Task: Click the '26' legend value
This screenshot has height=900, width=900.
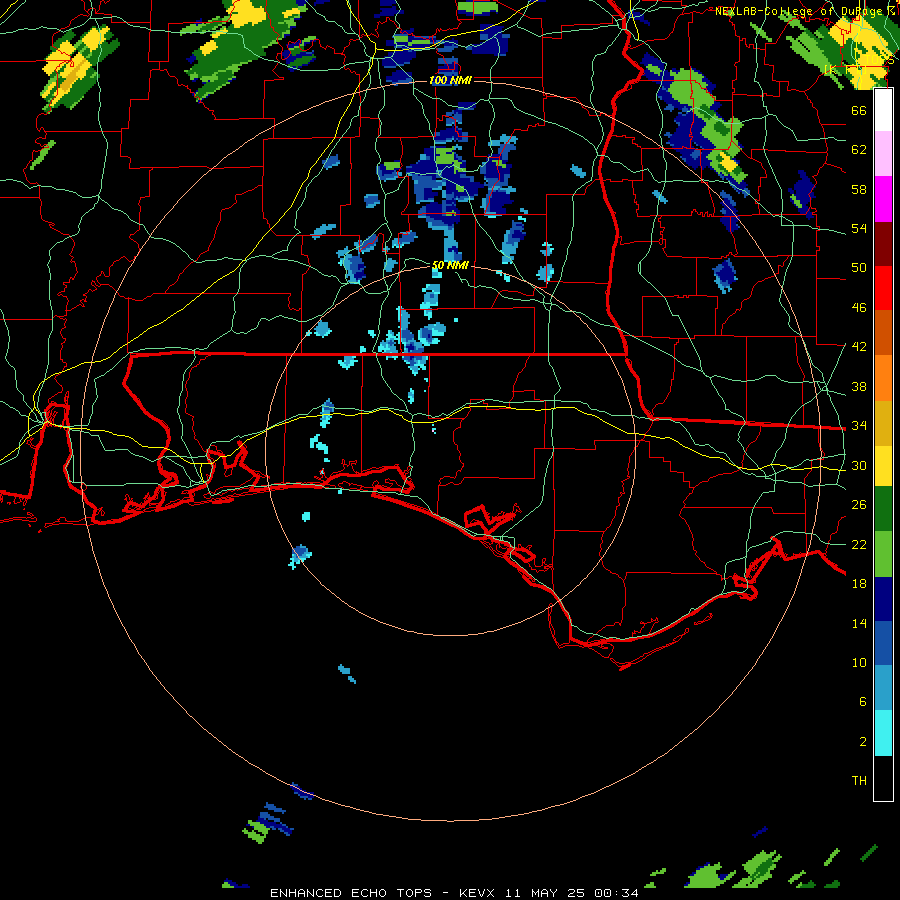Action: [x=859, y=505]
